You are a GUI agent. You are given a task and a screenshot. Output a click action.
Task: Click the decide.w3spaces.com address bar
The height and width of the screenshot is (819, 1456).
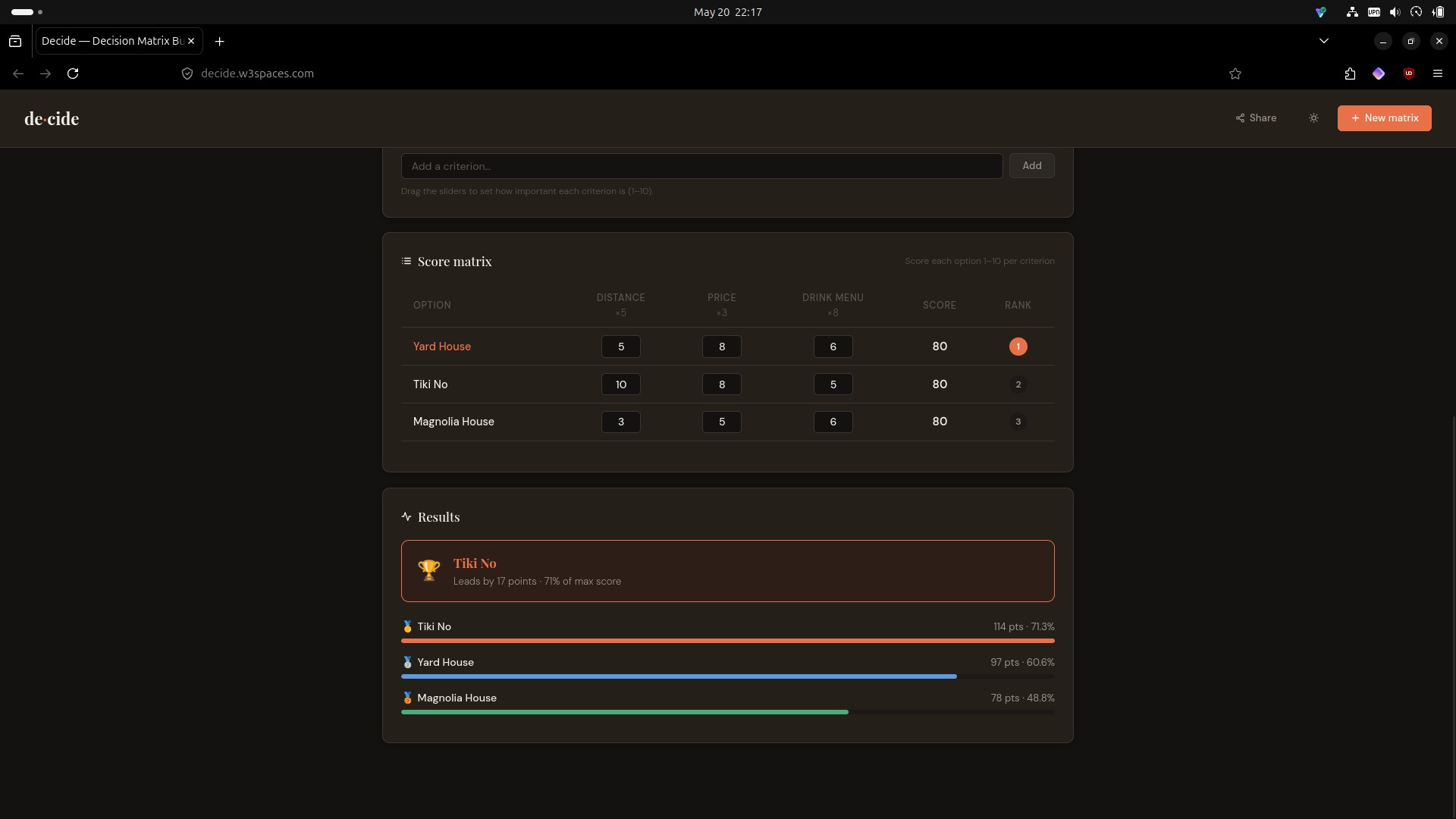point(257,74)
